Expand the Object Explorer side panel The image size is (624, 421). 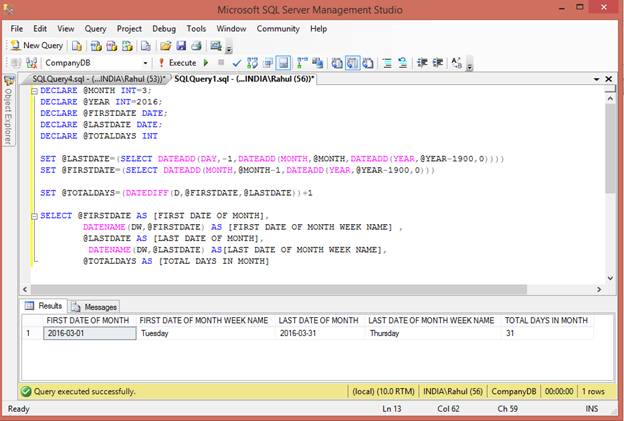click(x=8, y=111)
